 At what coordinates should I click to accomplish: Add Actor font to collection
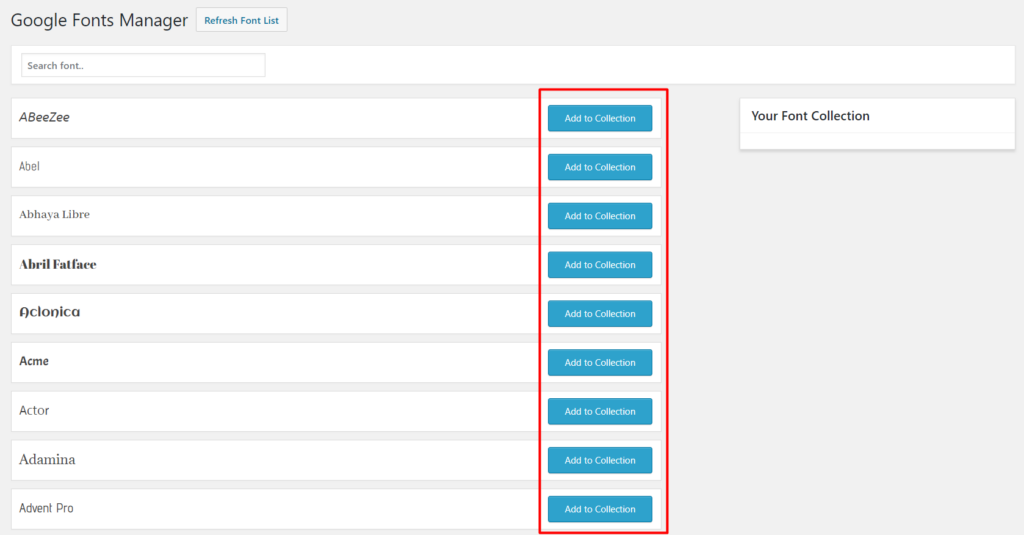click(x=600, y=412)
